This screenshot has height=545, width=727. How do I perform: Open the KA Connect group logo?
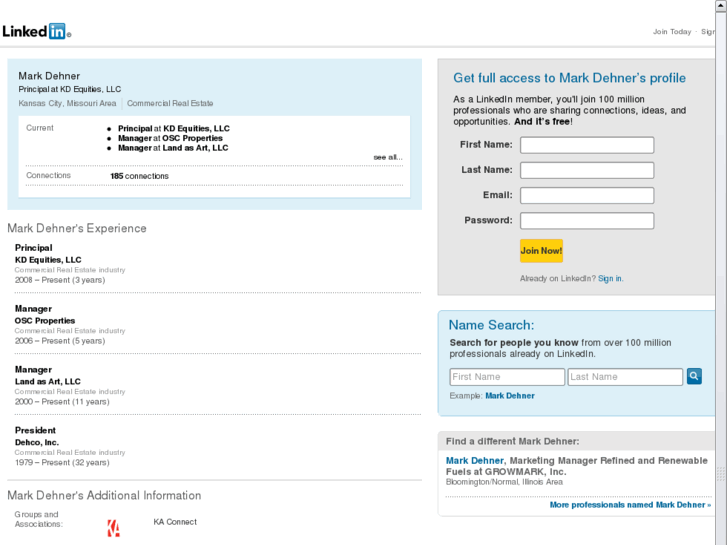click(x=114, y=528)
